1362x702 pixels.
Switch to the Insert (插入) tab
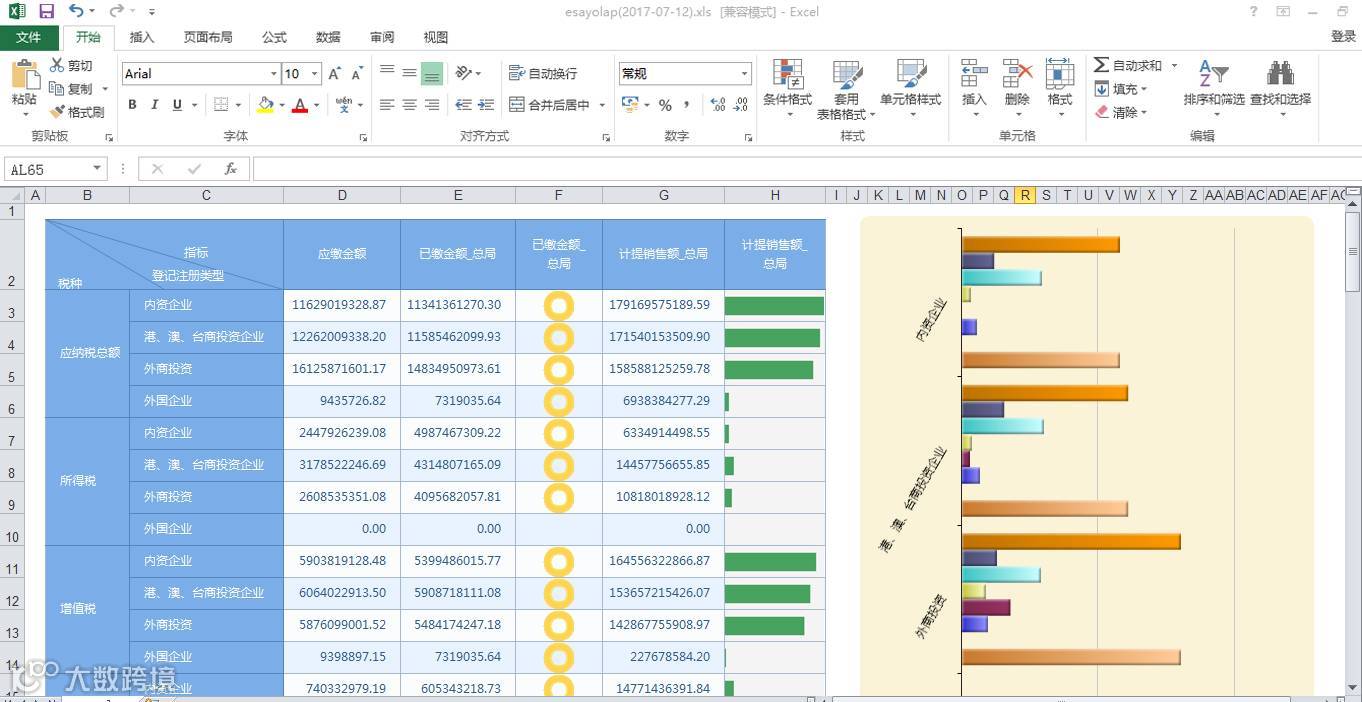pos(142,37)
